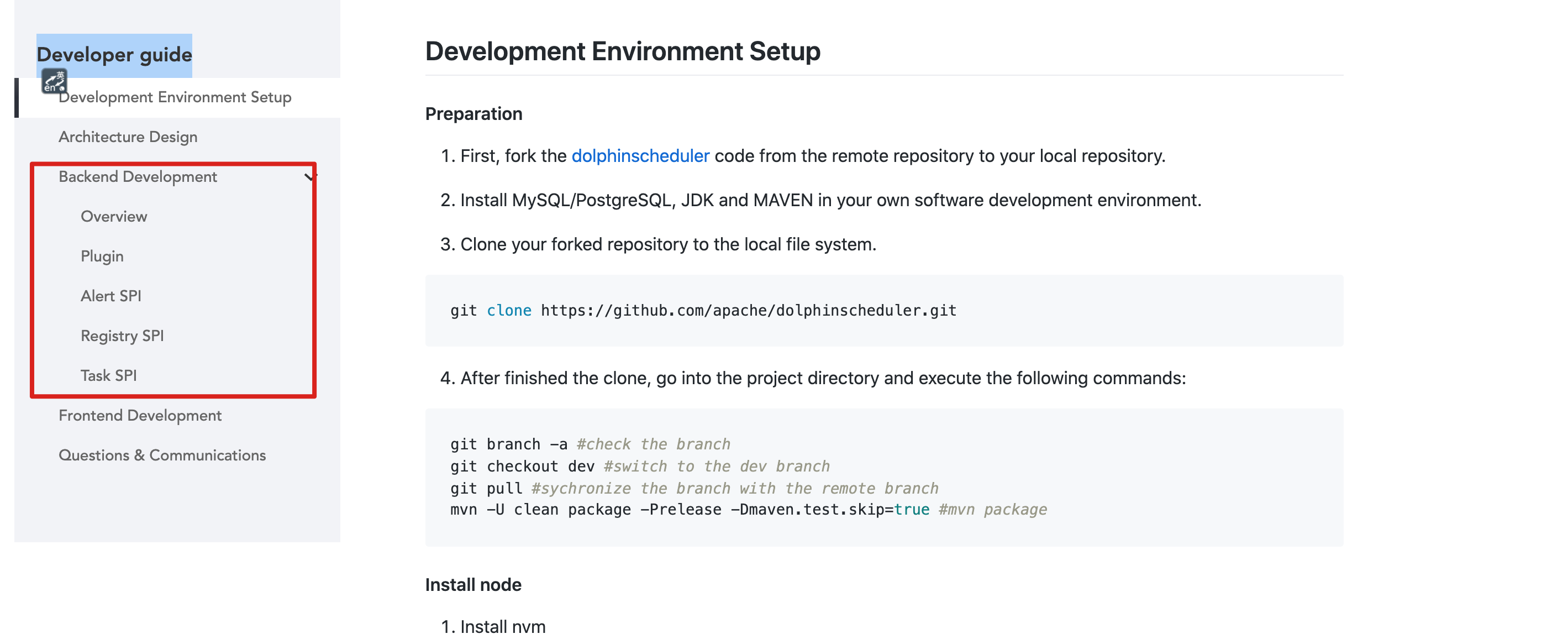Open Architecture Design in sidebar

coord(128,137)
